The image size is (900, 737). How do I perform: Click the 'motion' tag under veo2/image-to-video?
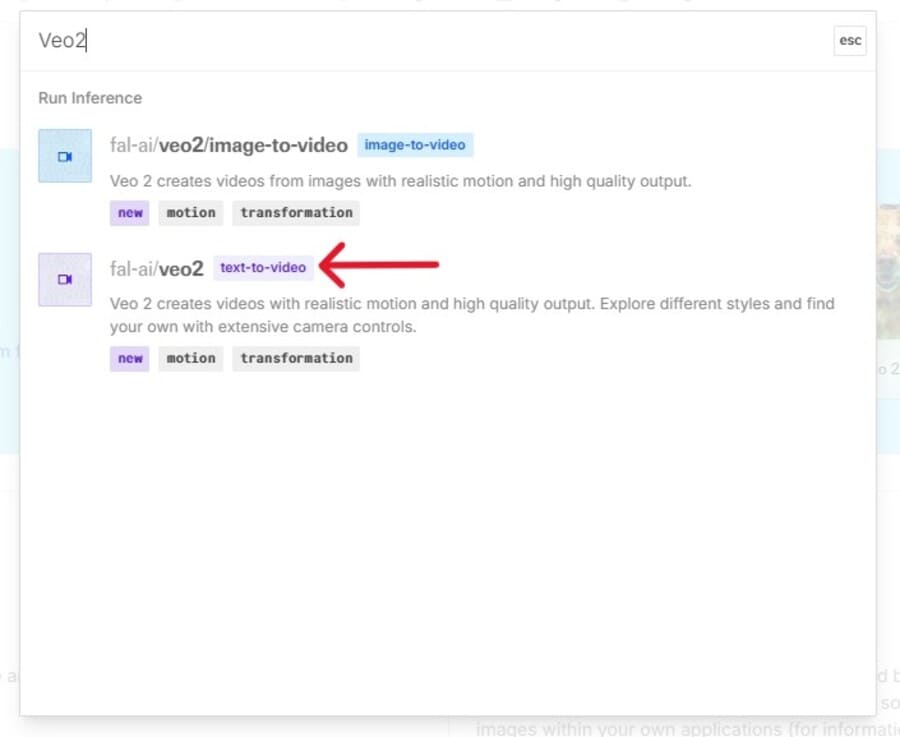[x=191, y=213]
